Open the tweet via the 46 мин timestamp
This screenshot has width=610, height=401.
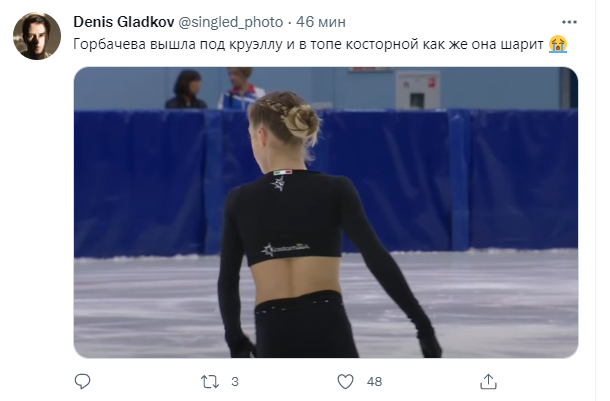click(321, 22)
